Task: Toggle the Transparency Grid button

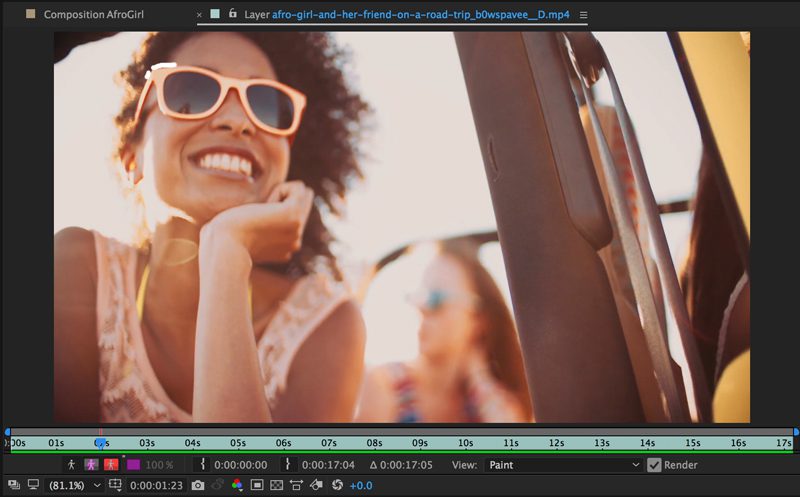Action: pyautogui.click(x=277, y=485)
